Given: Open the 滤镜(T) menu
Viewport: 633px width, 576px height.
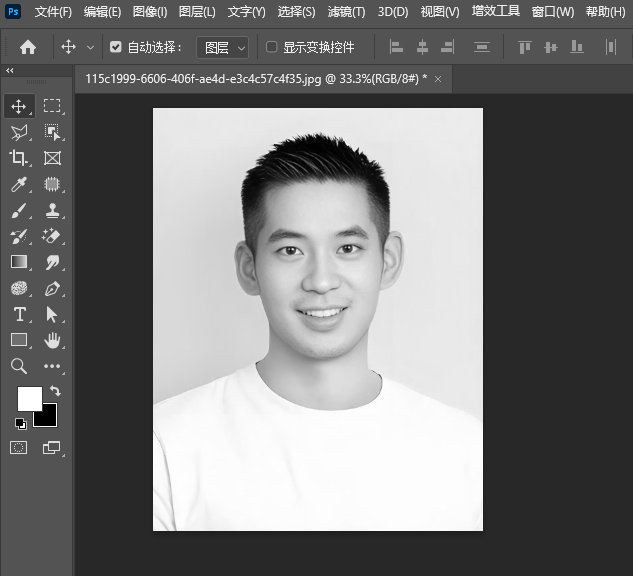Looking at the screenshot, I should (346, 12).
